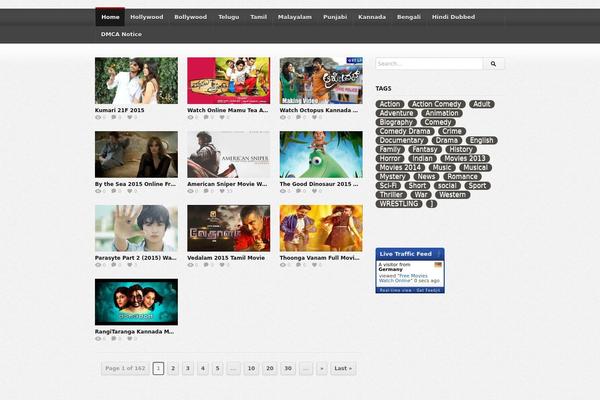Select the Biography tag
The image size is (600, 400).
396,122
